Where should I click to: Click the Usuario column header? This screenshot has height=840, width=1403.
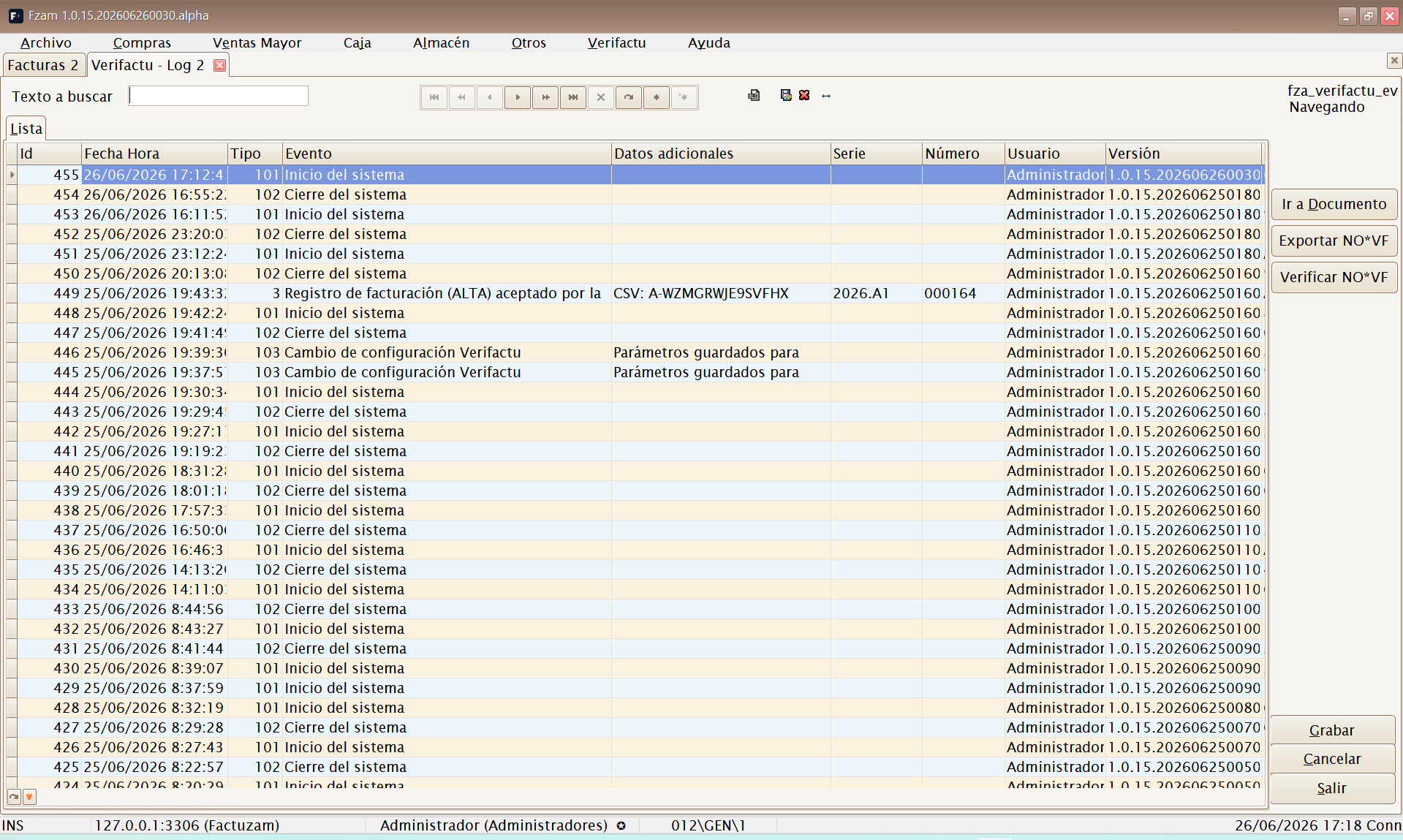click(x=1055, y=154)
